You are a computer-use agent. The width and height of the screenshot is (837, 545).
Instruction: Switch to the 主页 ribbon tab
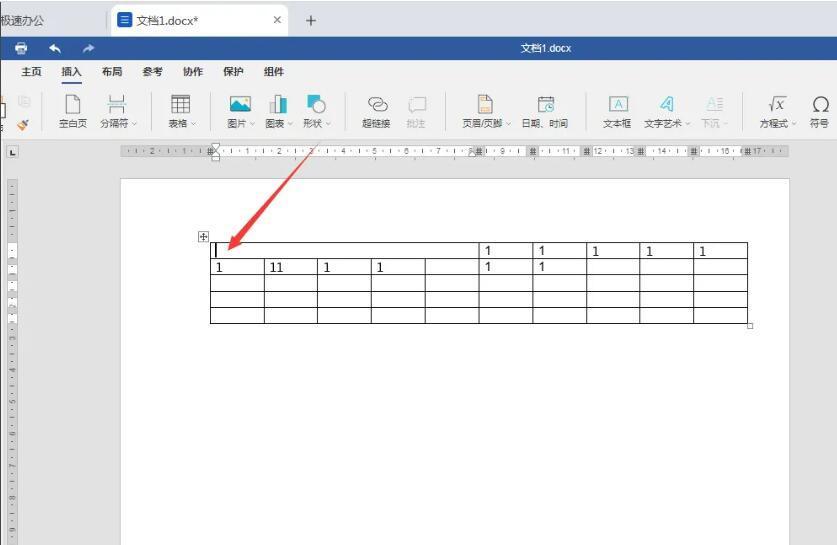(x=31, y=72)
